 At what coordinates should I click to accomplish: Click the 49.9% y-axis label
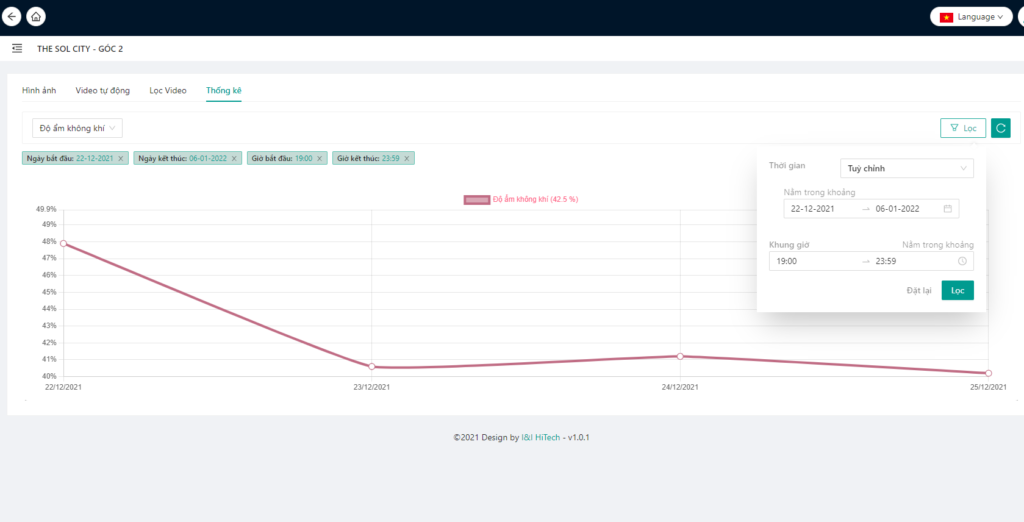click(46, 210)
